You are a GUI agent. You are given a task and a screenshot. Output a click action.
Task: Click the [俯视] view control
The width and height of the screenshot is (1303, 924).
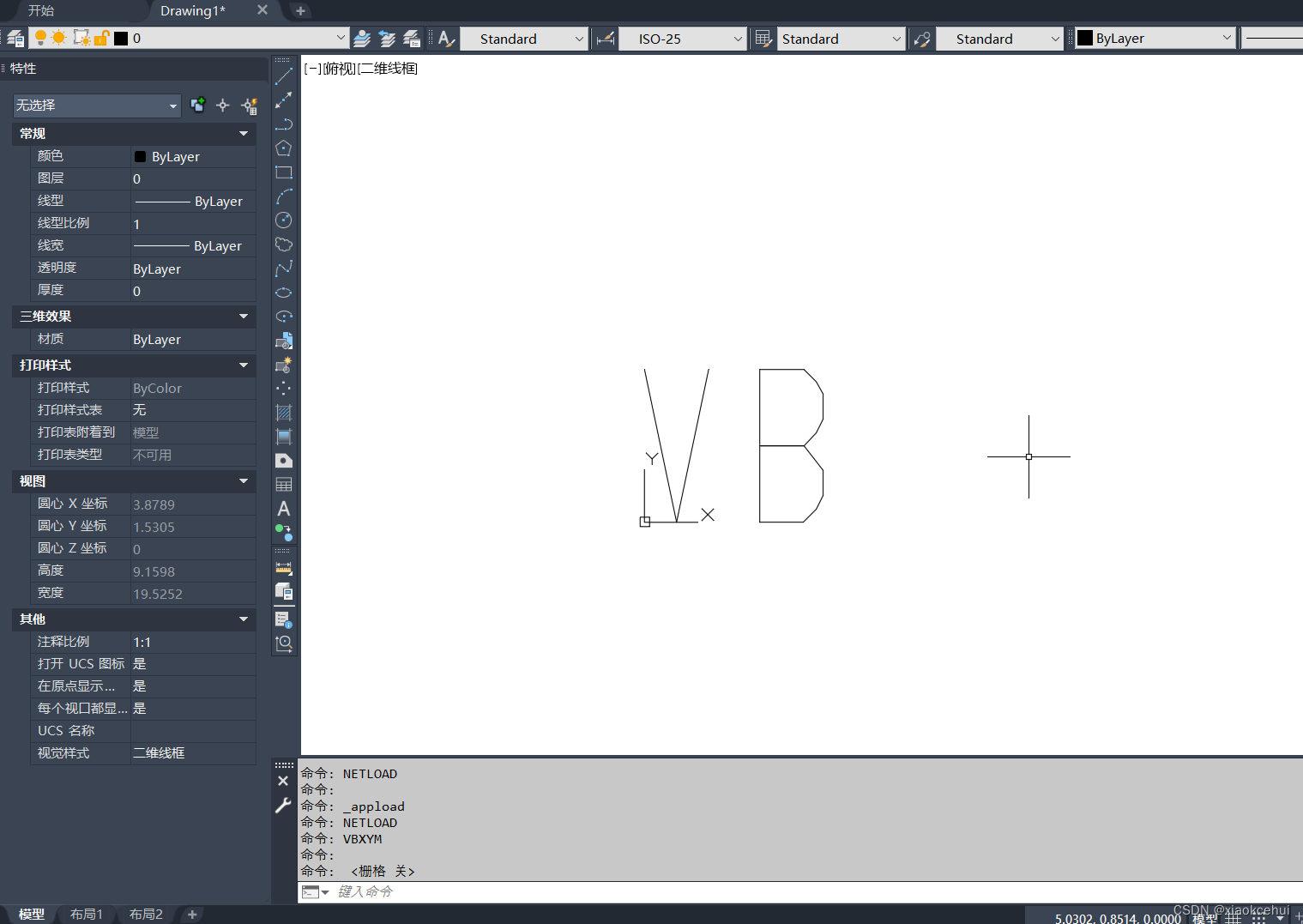coord(339,69)
